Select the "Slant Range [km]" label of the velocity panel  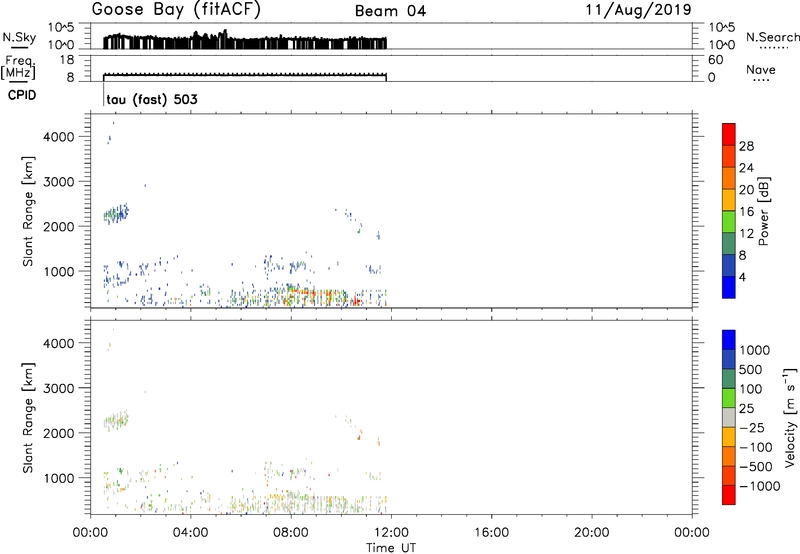click(x=28, y=418)
